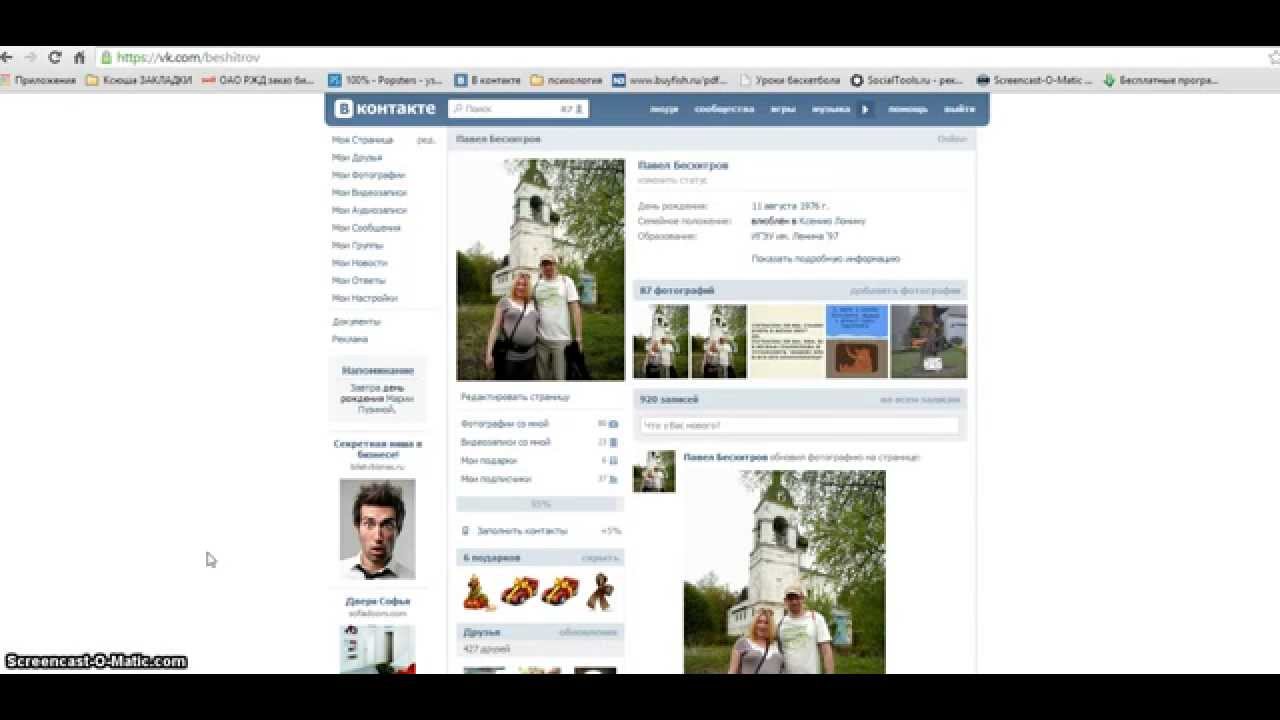Click ко всем записям wall link
Viewport: 1280px width, 720px height.
(920, 400)
